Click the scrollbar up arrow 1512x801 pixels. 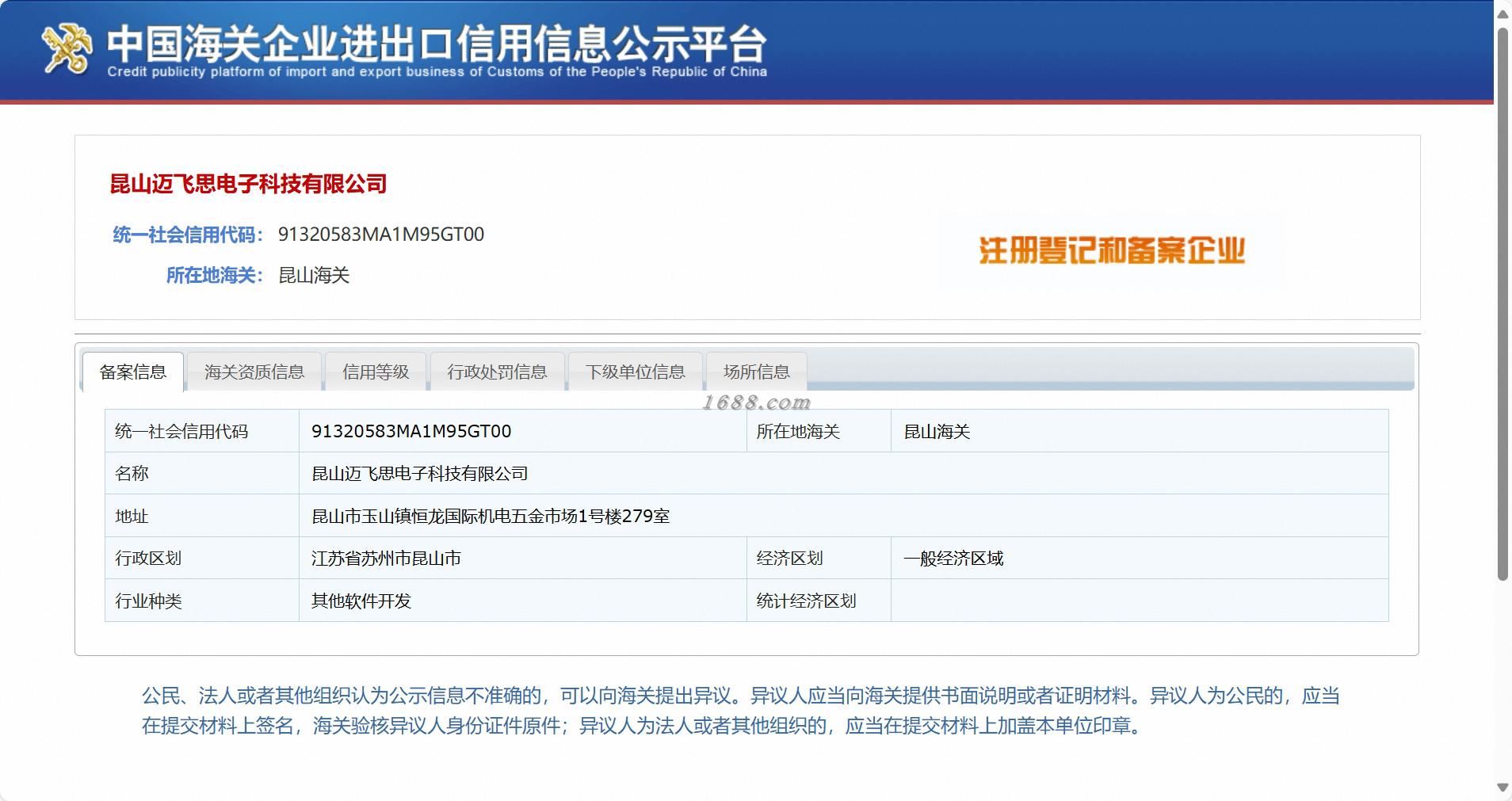click(1502, 13)
